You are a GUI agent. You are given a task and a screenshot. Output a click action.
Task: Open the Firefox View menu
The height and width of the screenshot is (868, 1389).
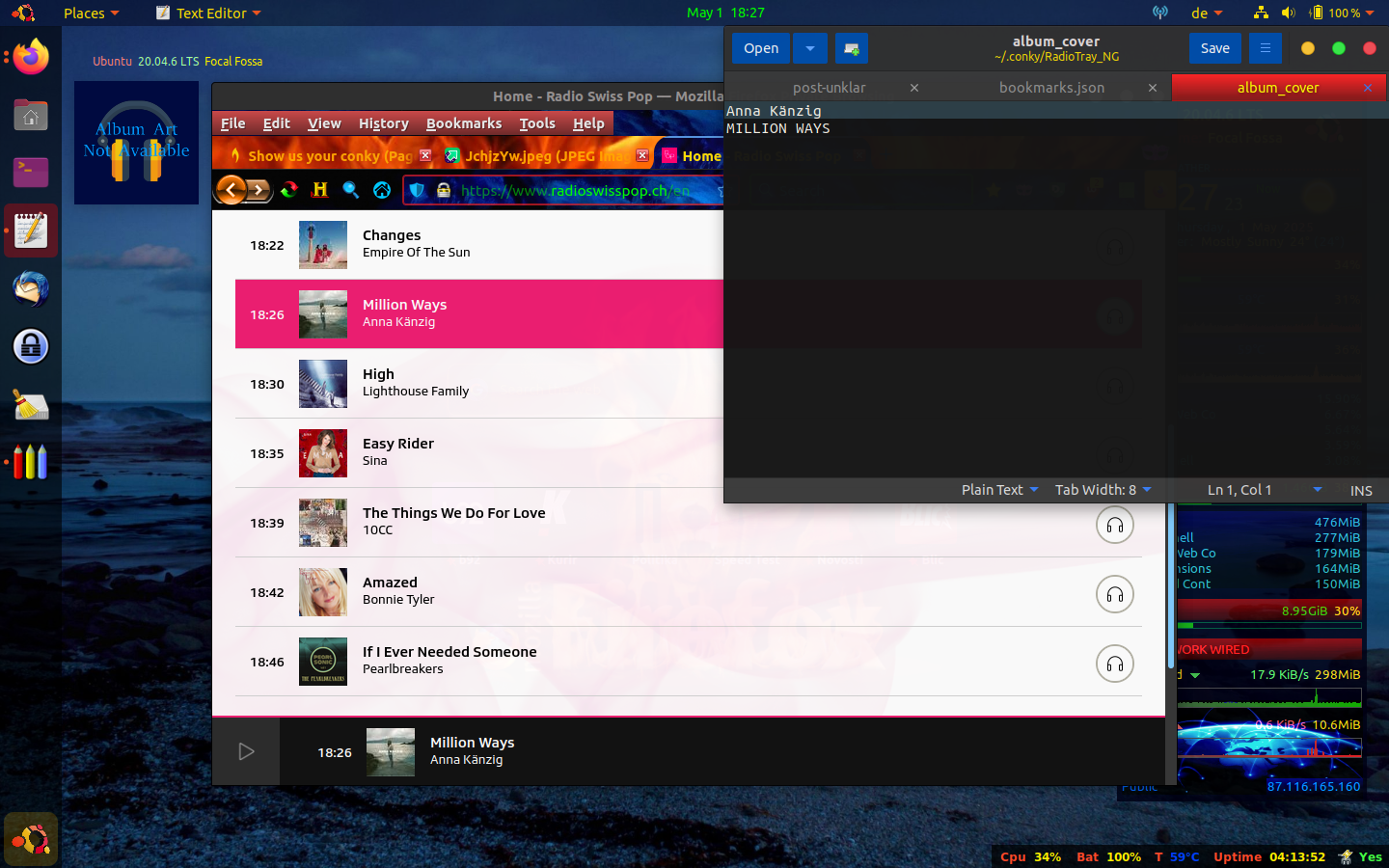point(324,123)
